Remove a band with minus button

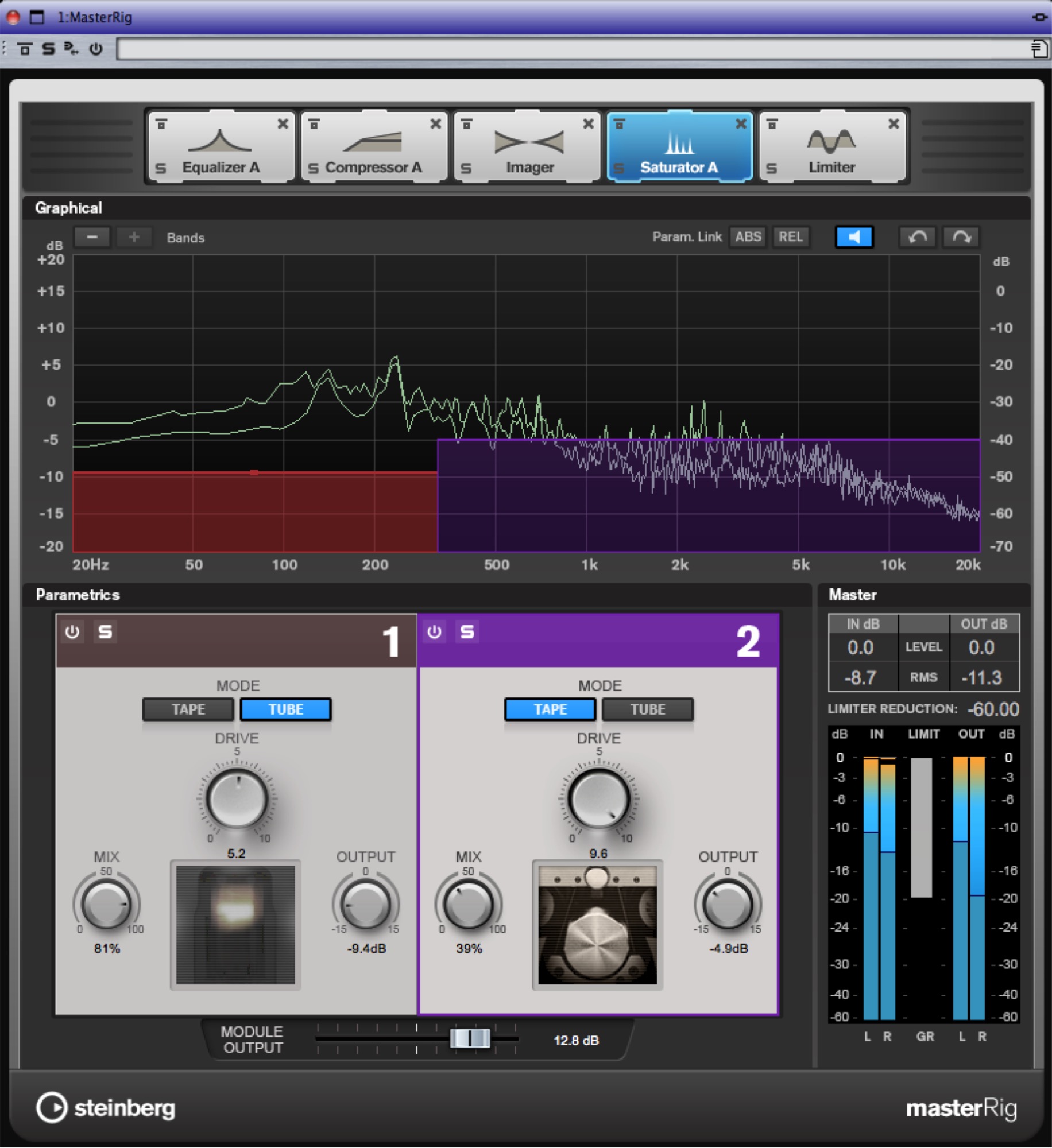[92, 236]
